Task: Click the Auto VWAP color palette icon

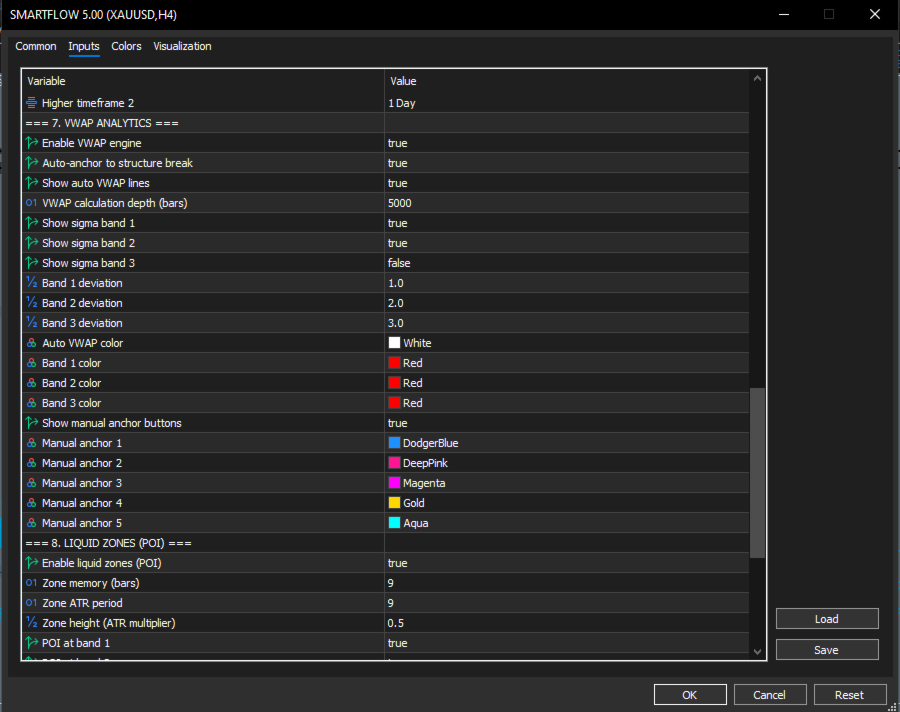Action: [x=32, y=343]
